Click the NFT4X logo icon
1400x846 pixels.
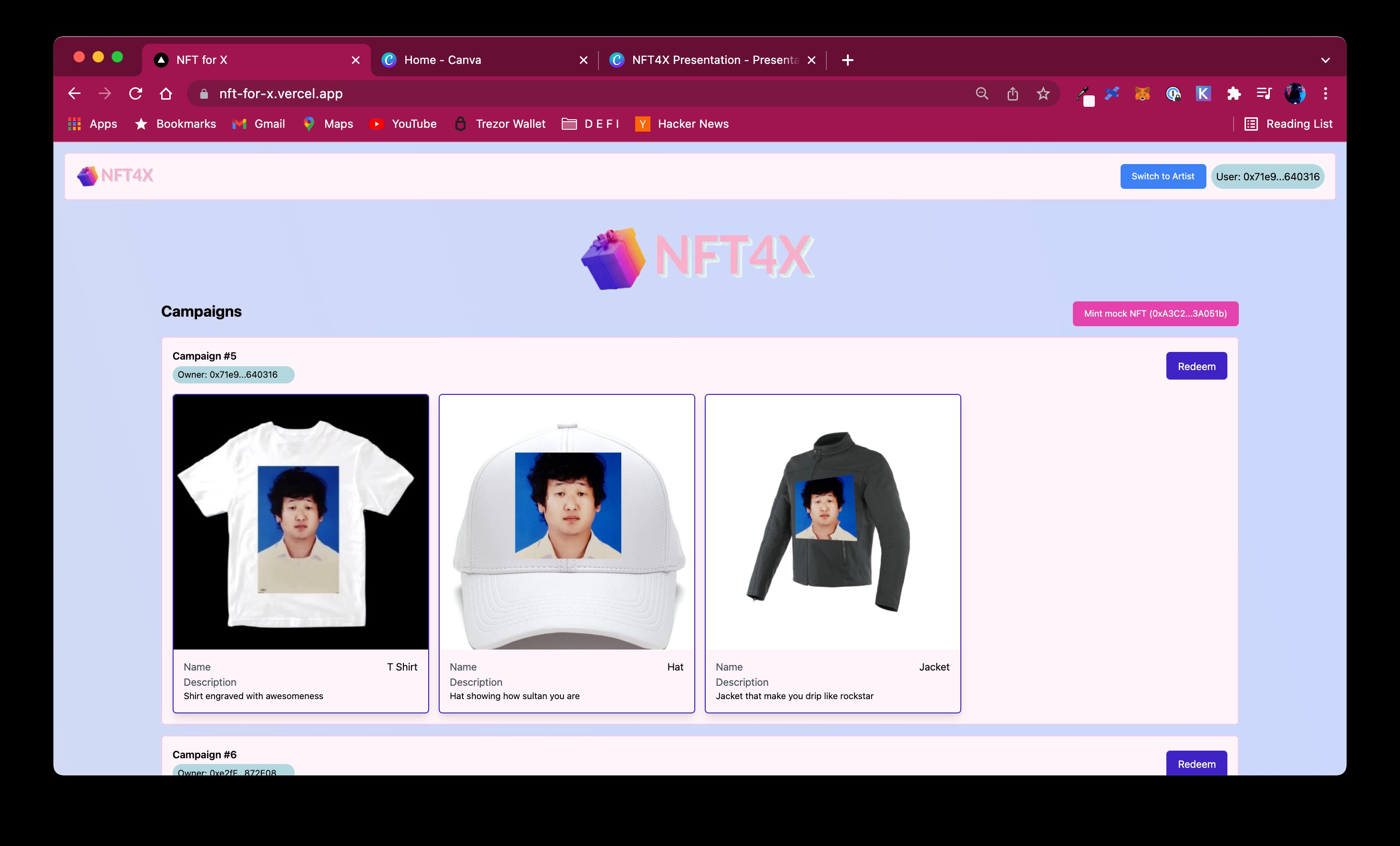(x=89, y=177)
